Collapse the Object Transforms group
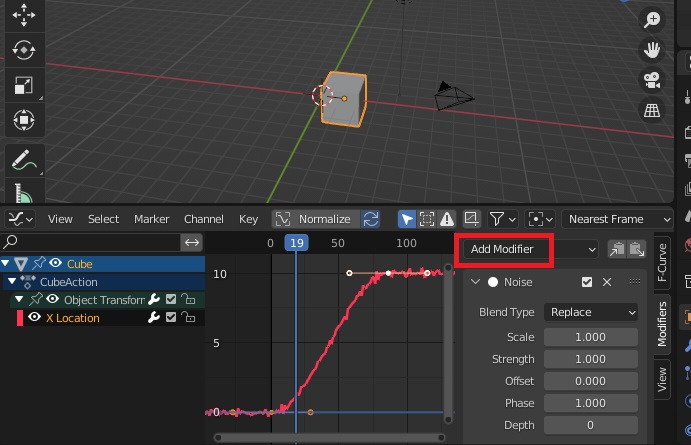Image resolution: width=691 pixels, height=445 pixels. (19, 299)
